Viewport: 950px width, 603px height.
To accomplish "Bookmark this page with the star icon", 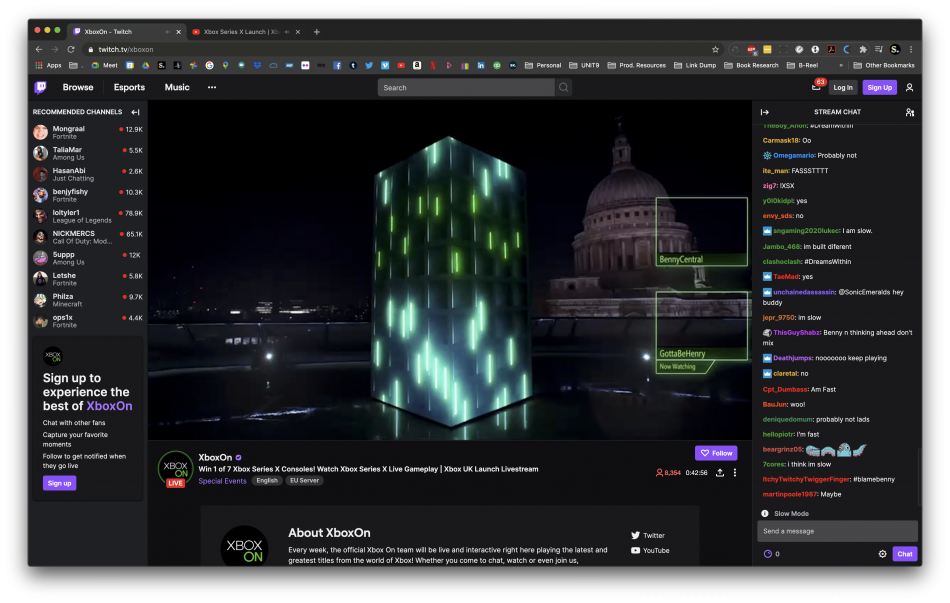I will click(716, 49).
